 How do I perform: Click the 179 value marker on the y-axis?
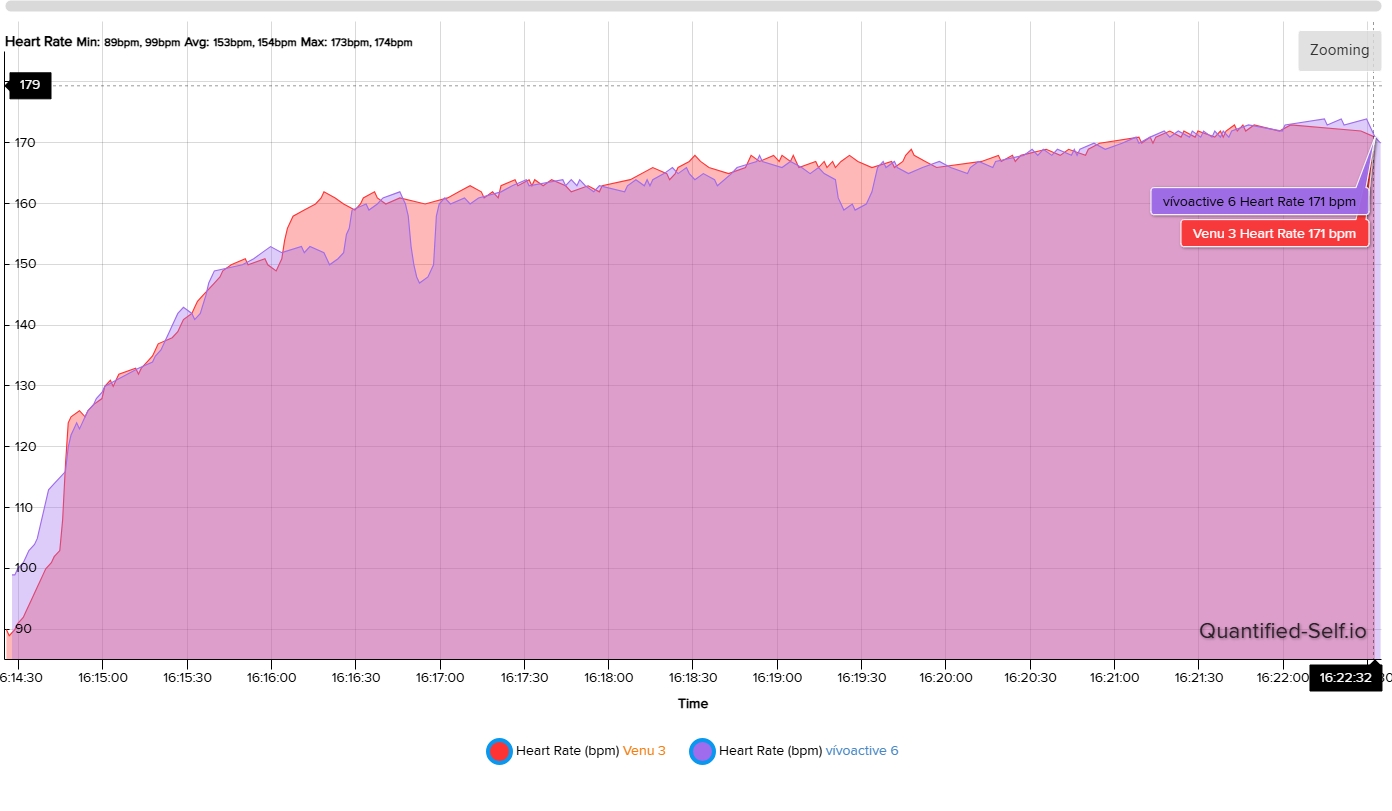pyautogui.click(x=30, y=85)
